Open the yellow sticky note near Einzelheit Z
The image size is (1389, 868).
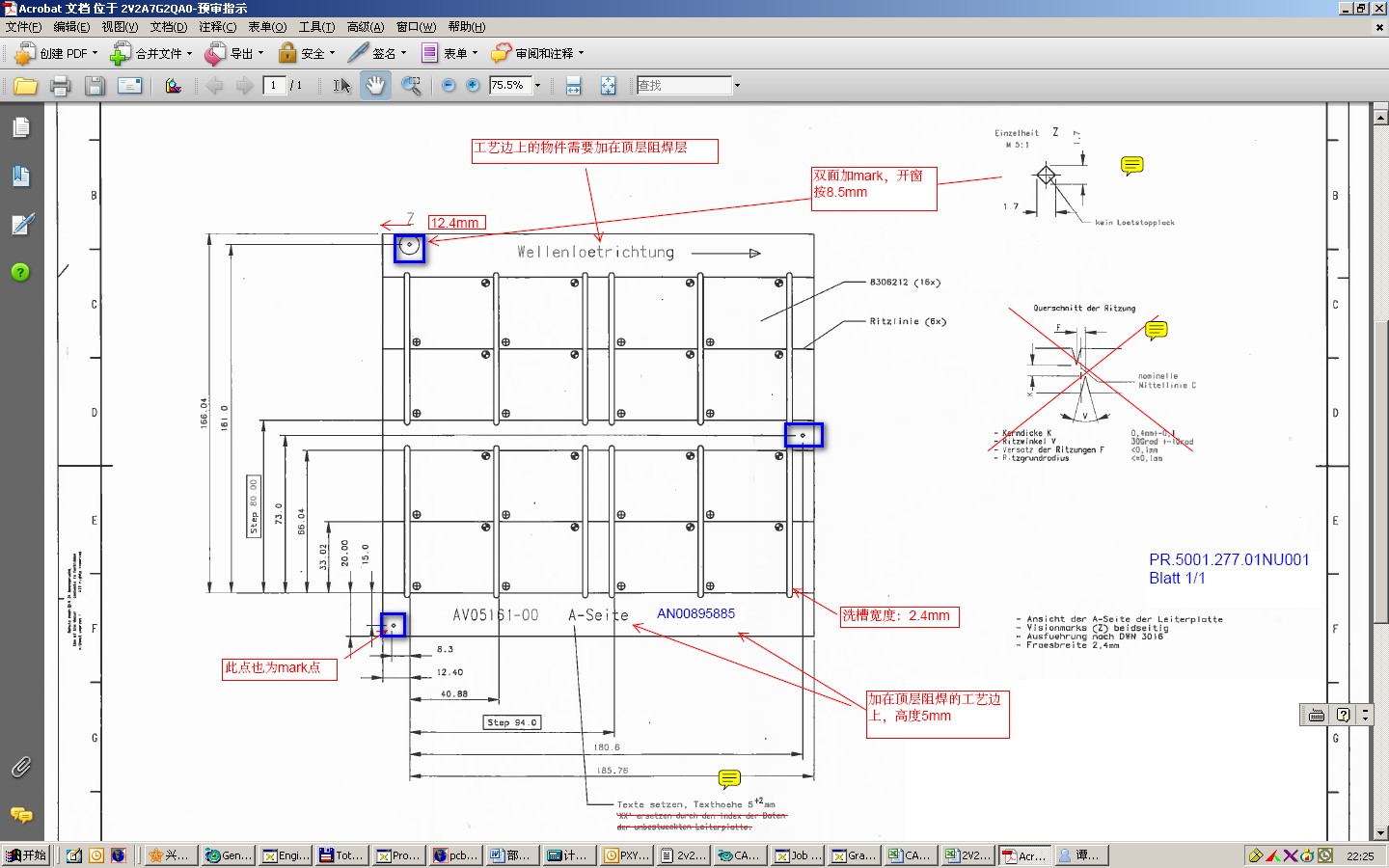point(1132,166)
